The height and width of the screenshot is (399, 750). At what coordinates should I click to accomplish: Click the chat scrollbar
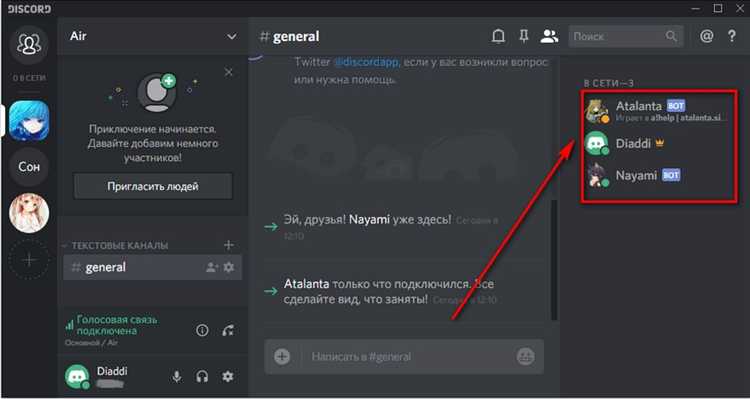point(554,259)
